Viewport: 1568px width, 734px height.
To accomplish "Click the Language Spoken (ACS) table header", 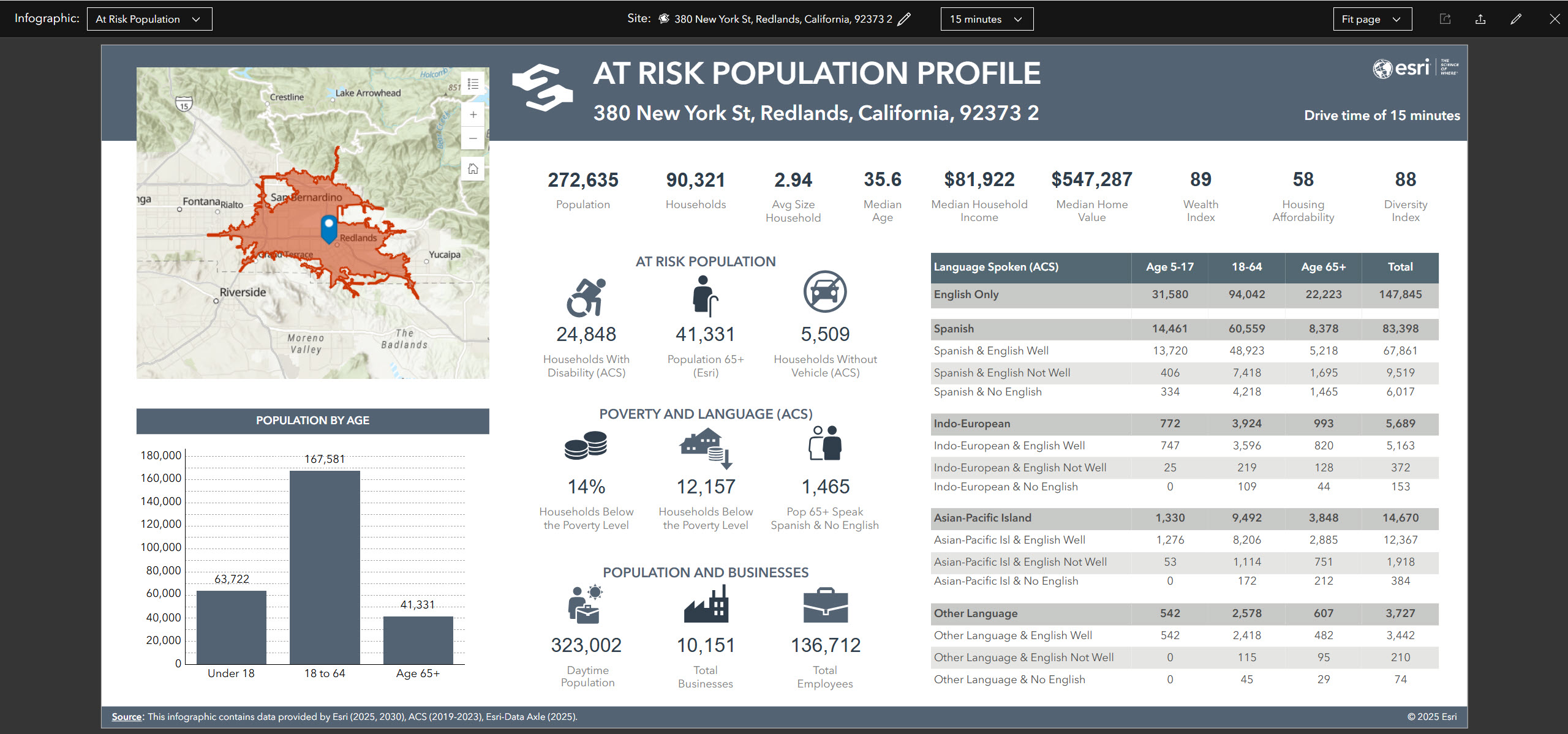I will 996,267.
